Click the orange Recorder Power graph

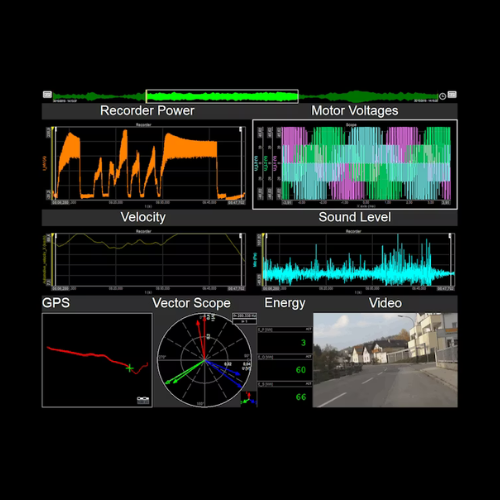tap(149, 163)
